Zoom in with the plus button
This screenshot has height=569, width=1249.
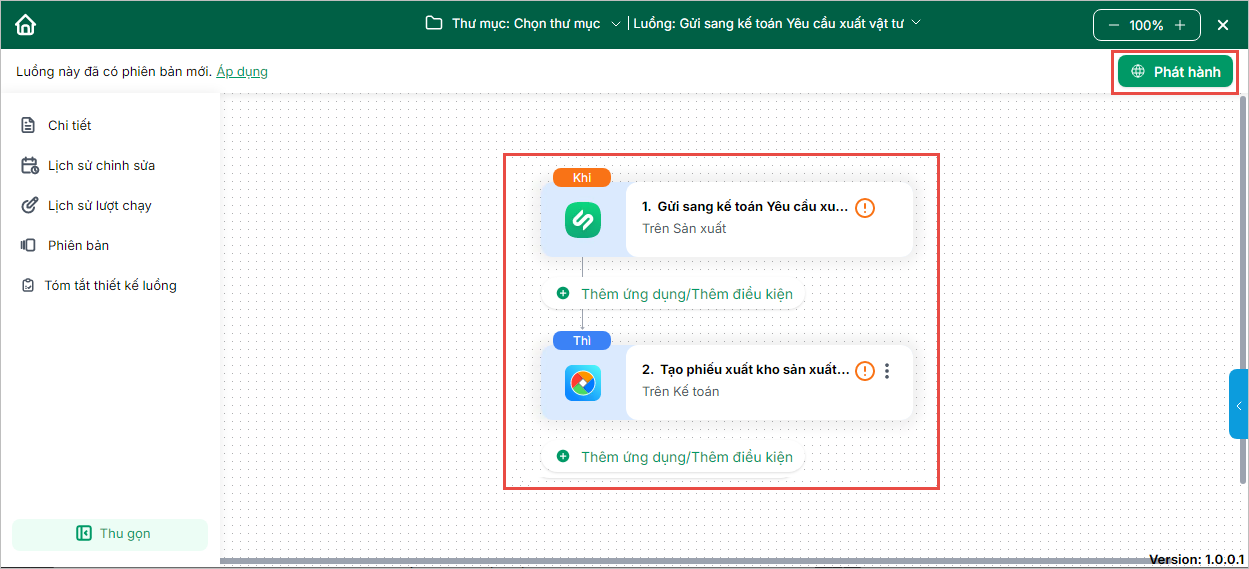1180,25
